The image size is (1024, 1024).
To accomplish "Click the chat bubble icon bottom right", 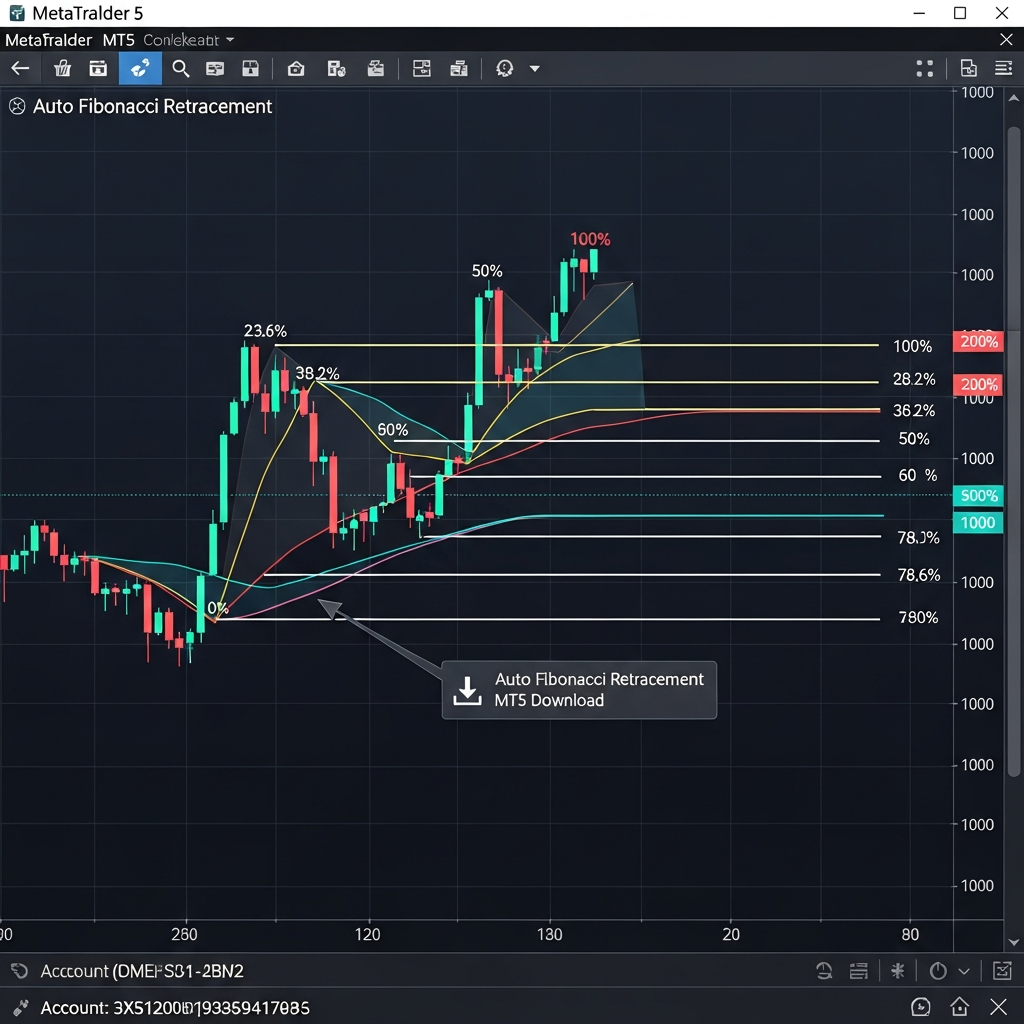I will click(x=921, y=1007).
